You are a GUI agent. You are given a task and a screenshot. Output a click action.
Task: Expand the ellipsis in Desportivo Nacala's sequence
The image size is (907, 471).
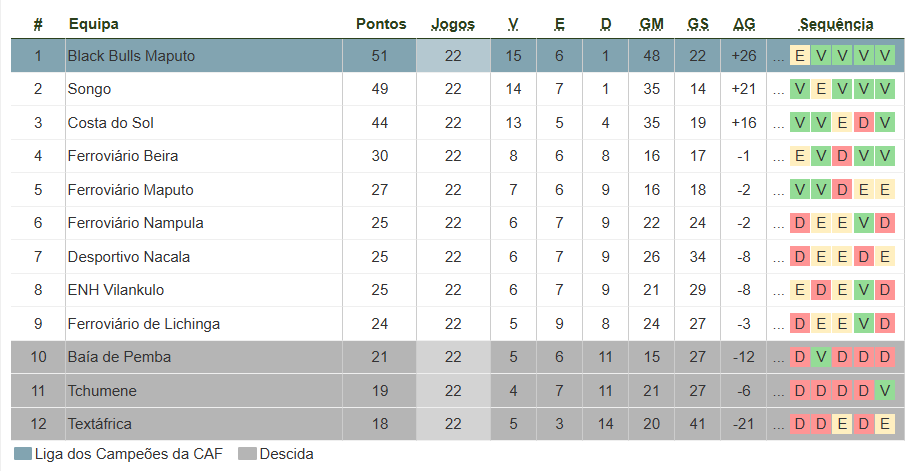[778, 257]
